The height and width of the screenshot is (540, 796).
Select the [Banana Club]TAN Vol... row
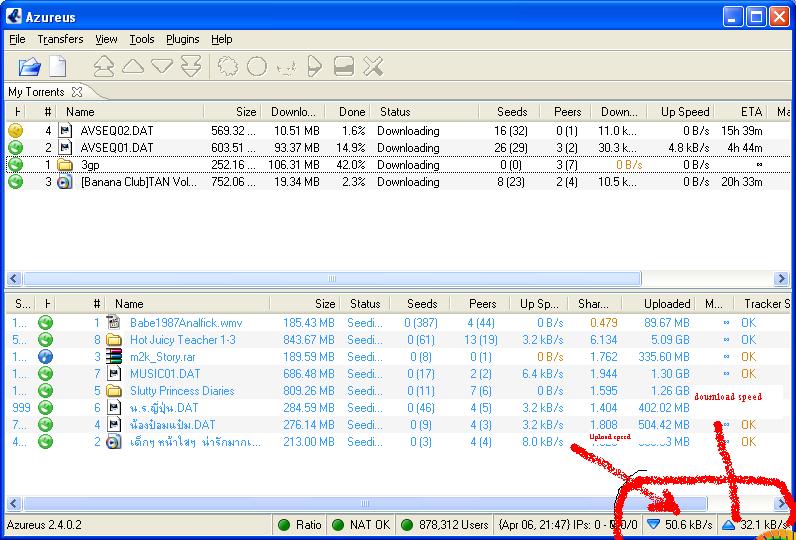tap(397, 182)
